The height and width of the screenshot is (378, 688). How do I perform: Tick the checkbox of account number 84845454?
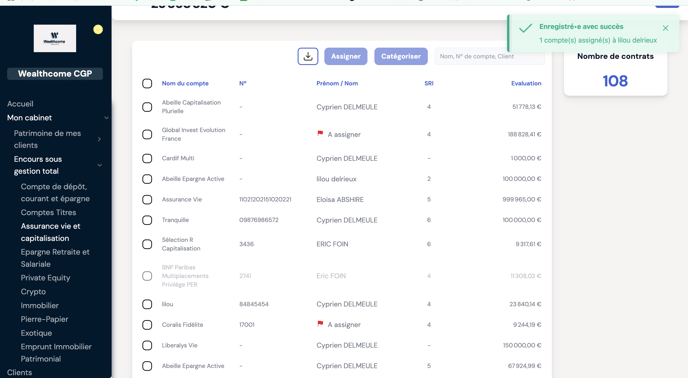pos(147,304)
